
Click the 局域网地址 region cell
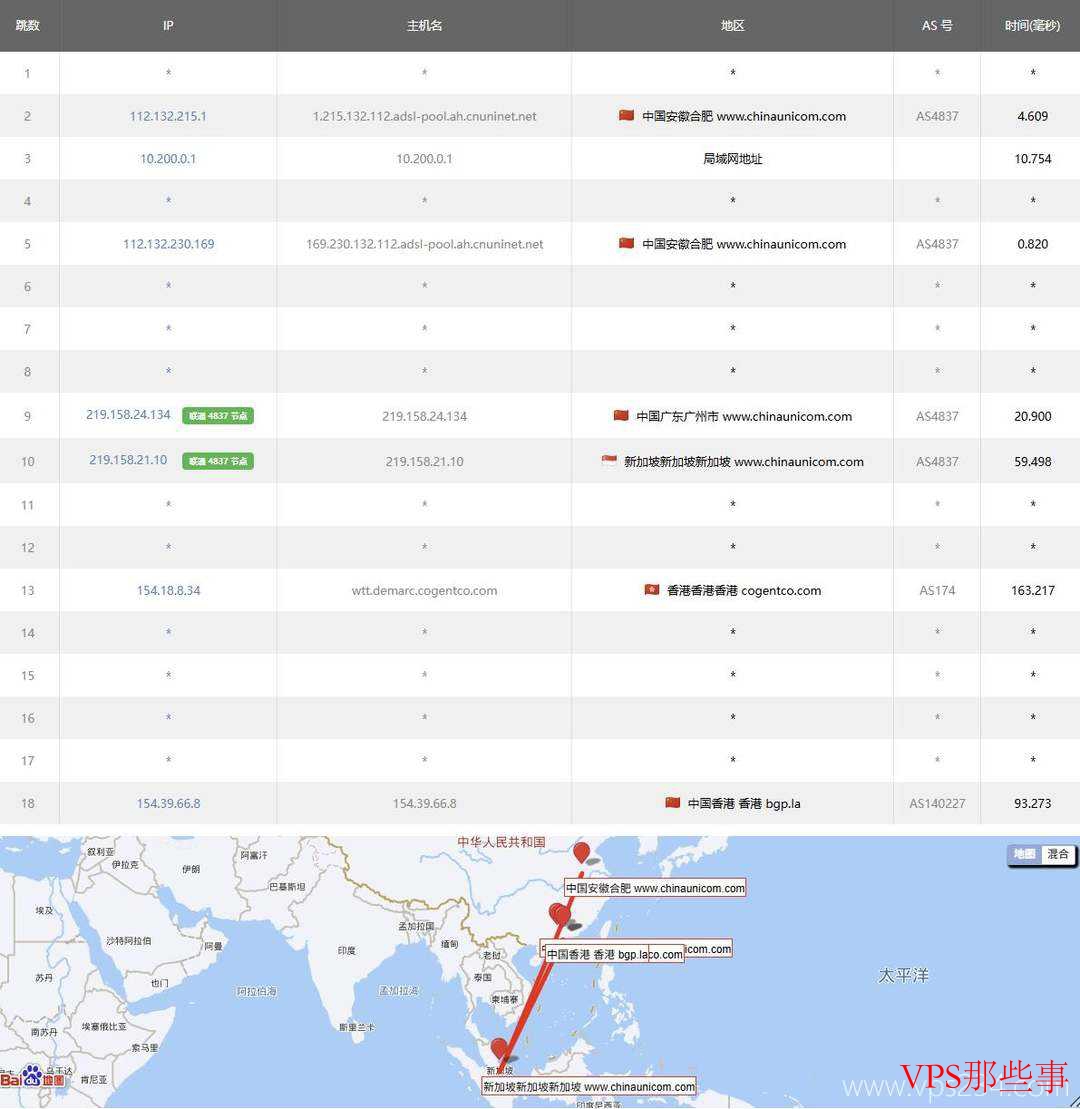coord(733,158)
